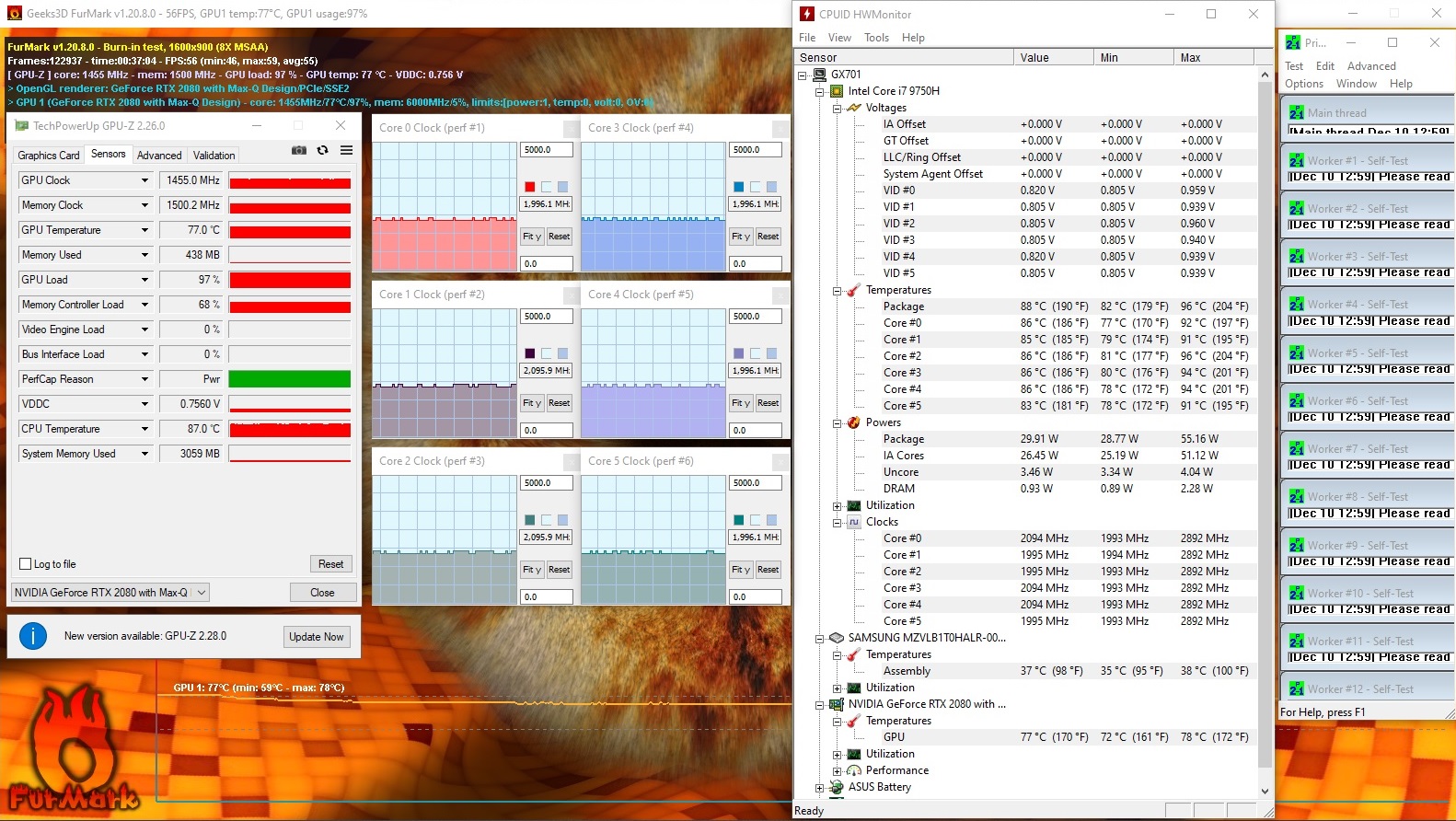The height and width of the screenshot is (821, 1456).
Task: Open the GPU-Z hamburger menu icon
Action: tap(346, 150)
